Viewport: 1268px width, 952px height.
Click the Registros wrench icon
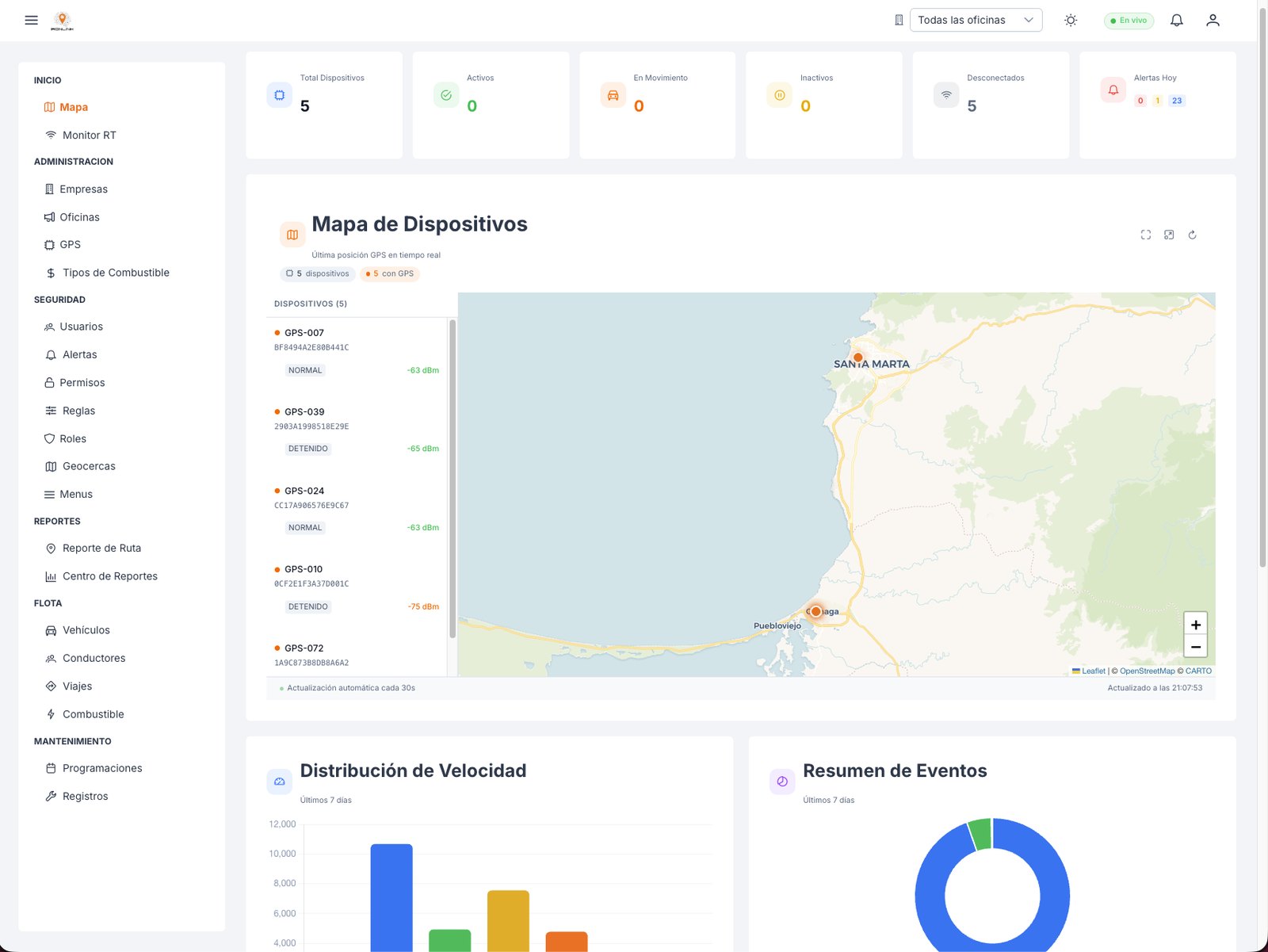pyautogui.click(x=51, y=797)
